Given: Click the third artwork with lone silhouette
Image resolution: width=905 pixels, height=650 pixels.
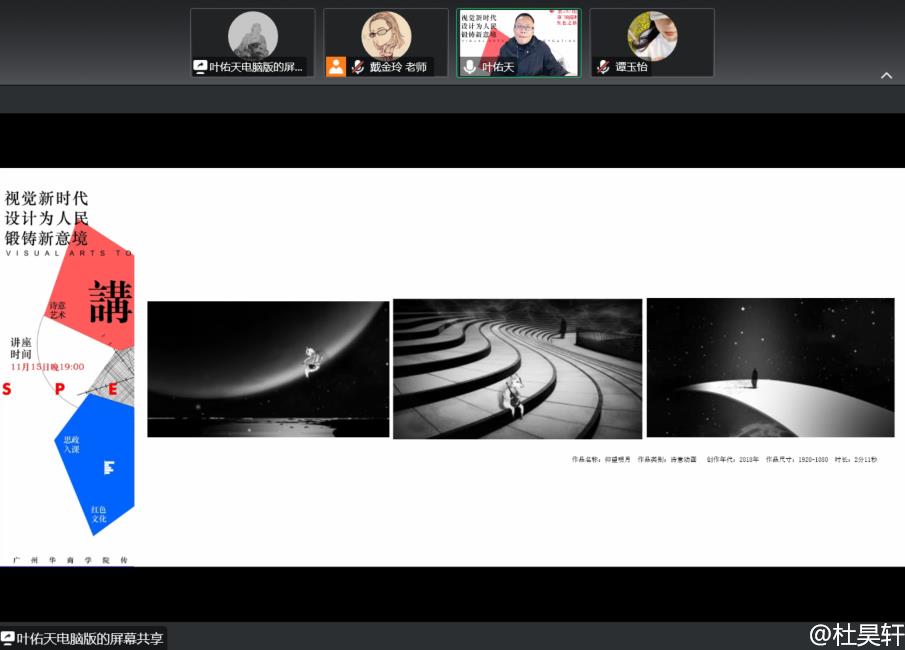Looking at the screenshot, I should [770, 367].
